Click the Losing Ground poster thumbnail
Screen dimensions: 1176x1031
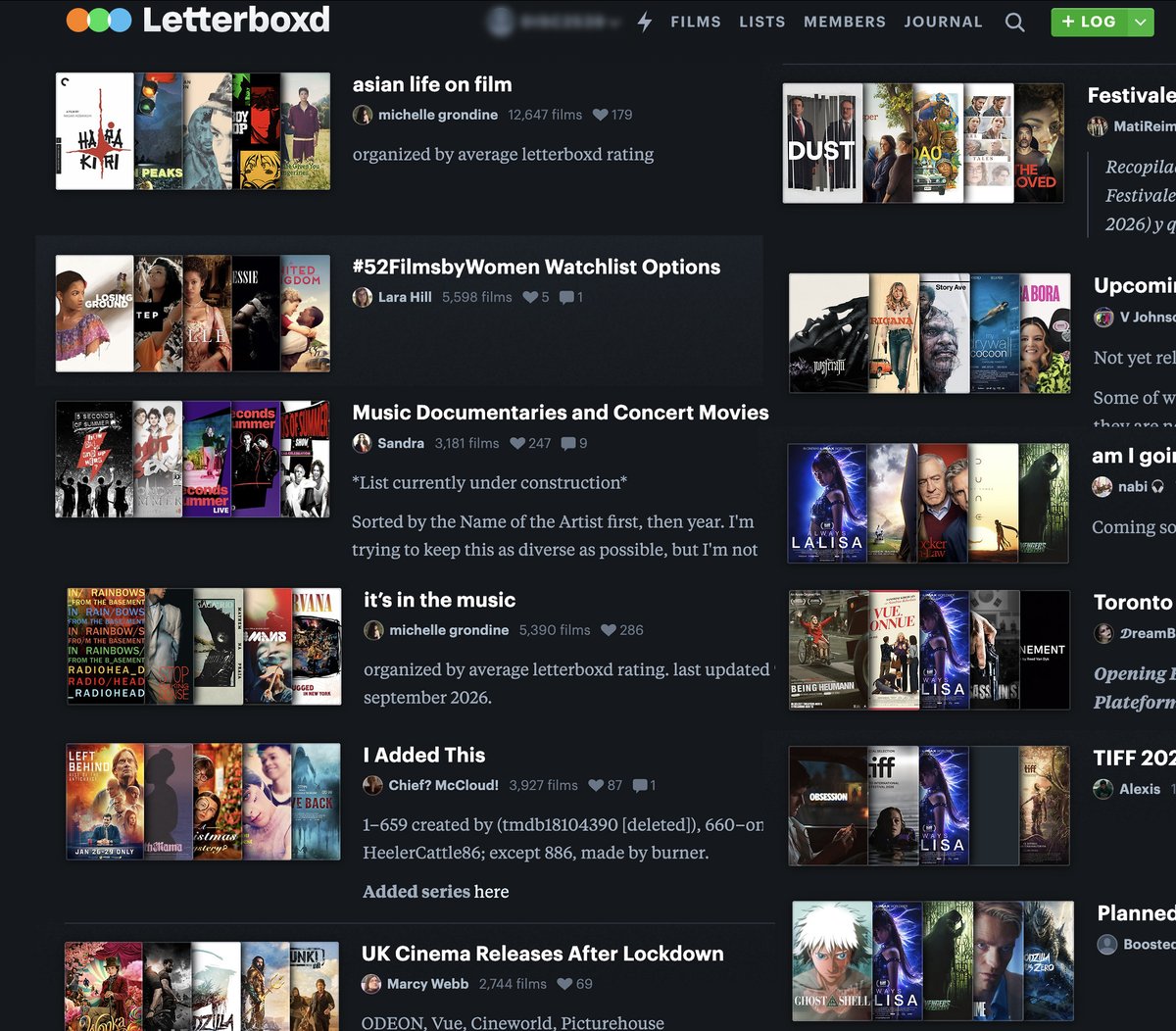coord(95,314)
